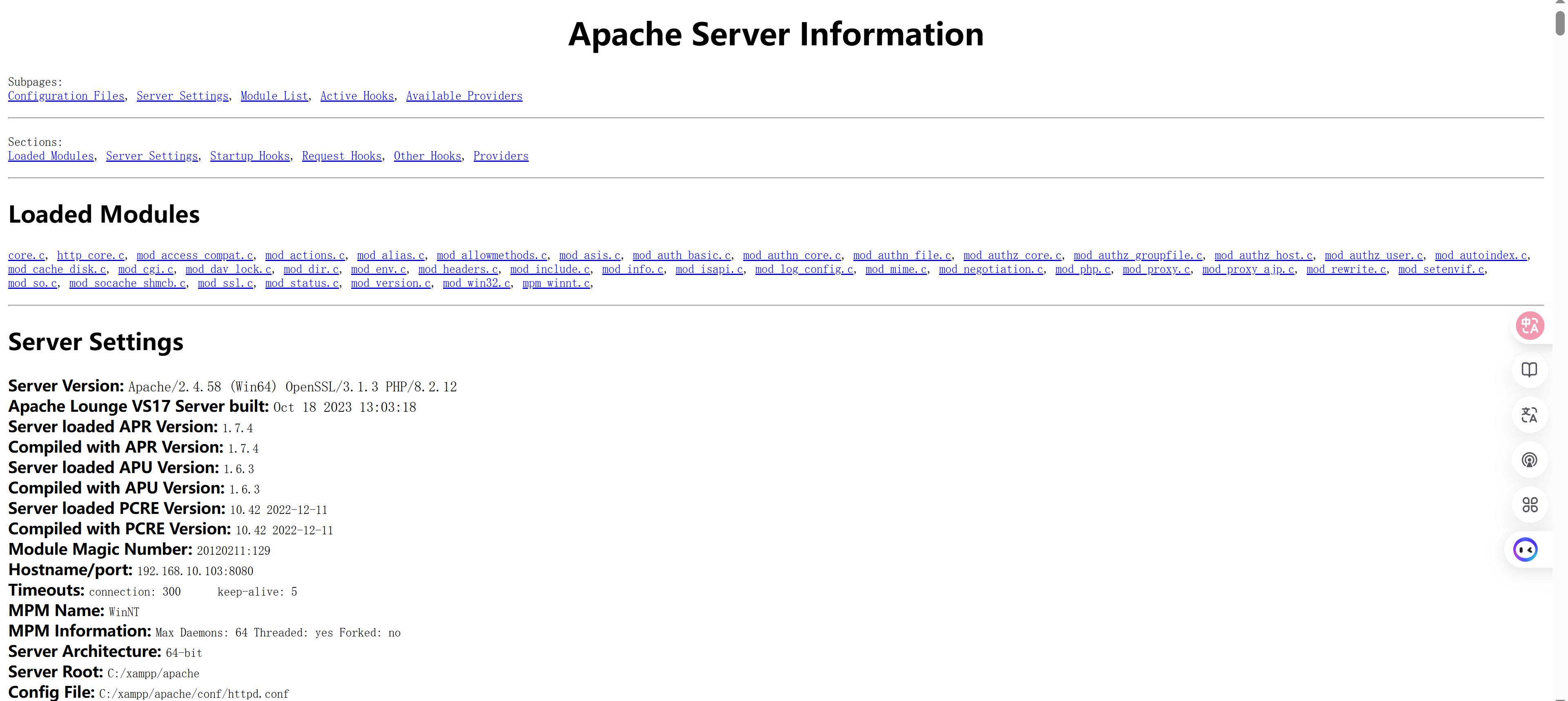Open the Configuration Files subpage

[x=66, y=96]
